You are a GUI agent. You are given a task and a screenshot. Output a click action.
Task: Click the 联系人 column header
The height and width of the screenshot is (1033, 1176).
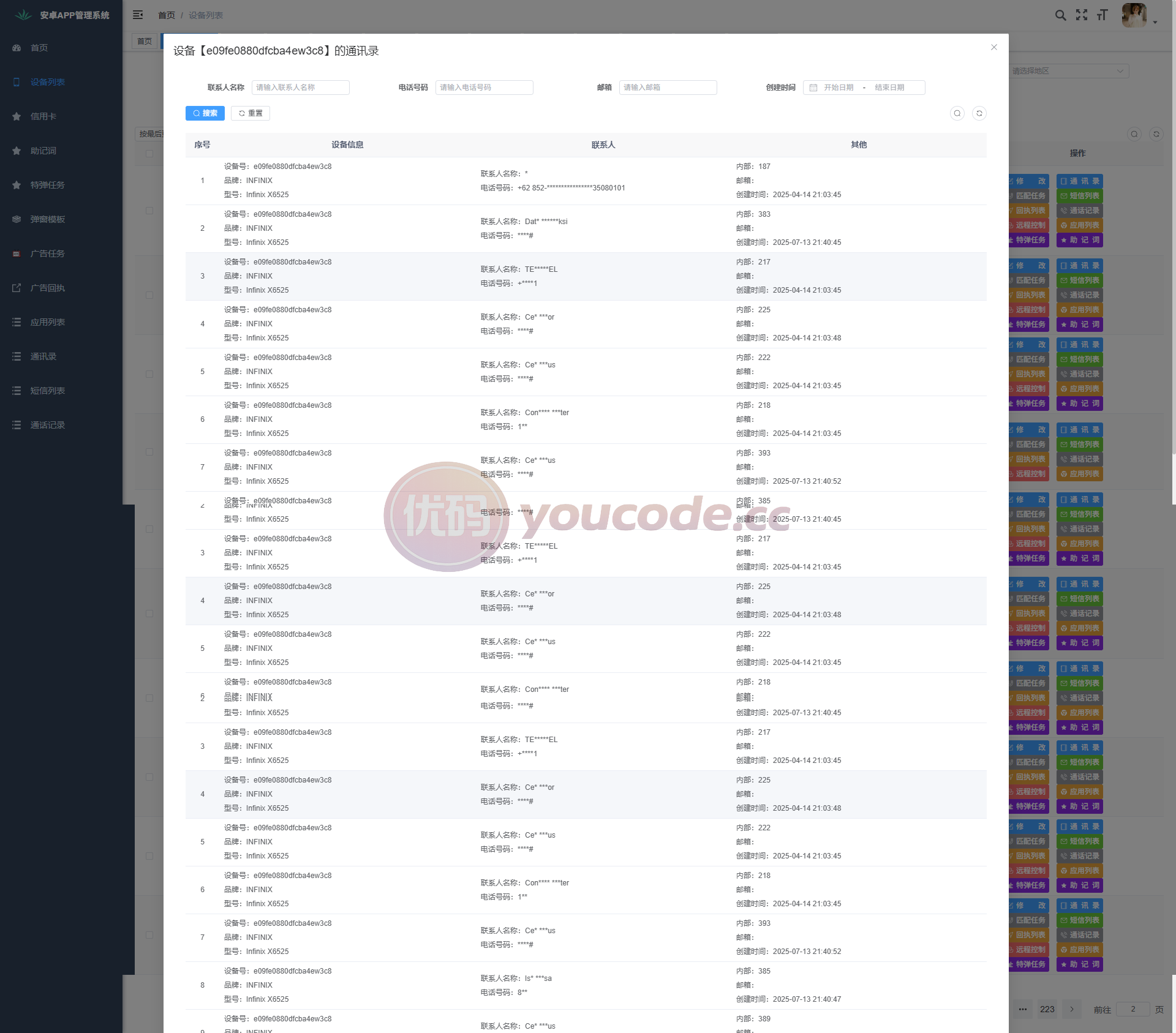(603, 145)
